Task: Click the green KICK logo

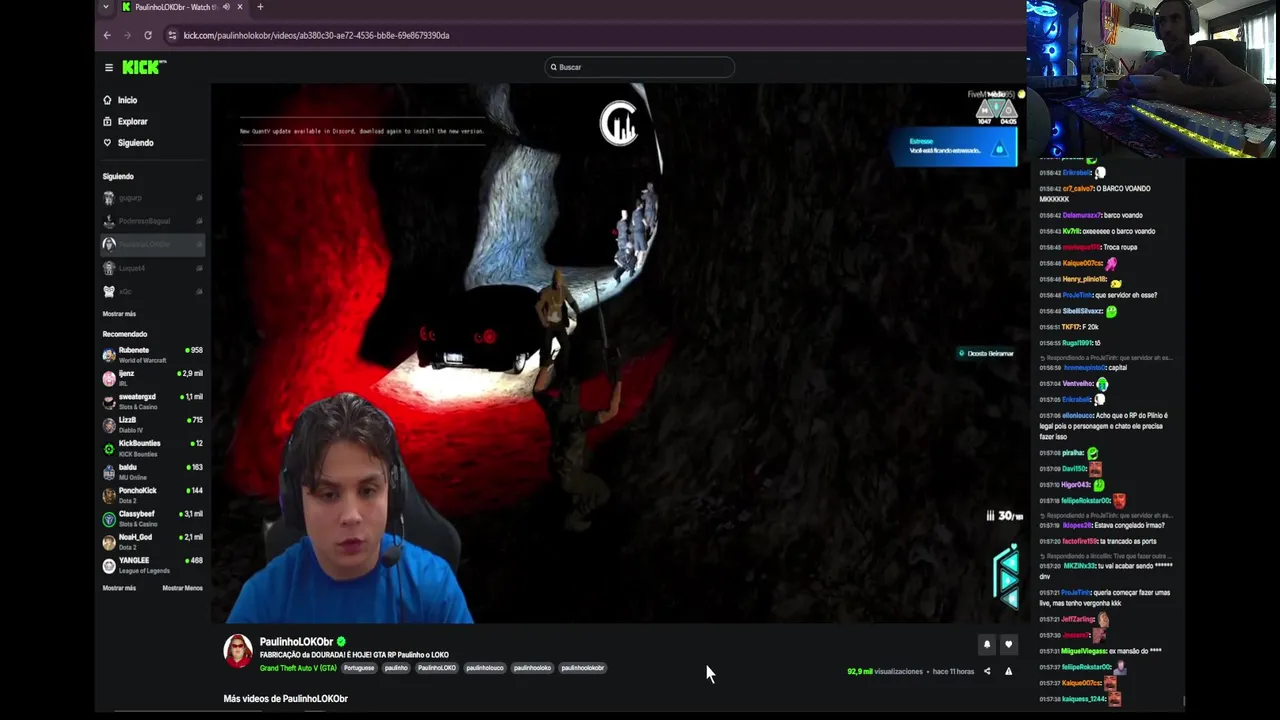Action: point(144,67)
